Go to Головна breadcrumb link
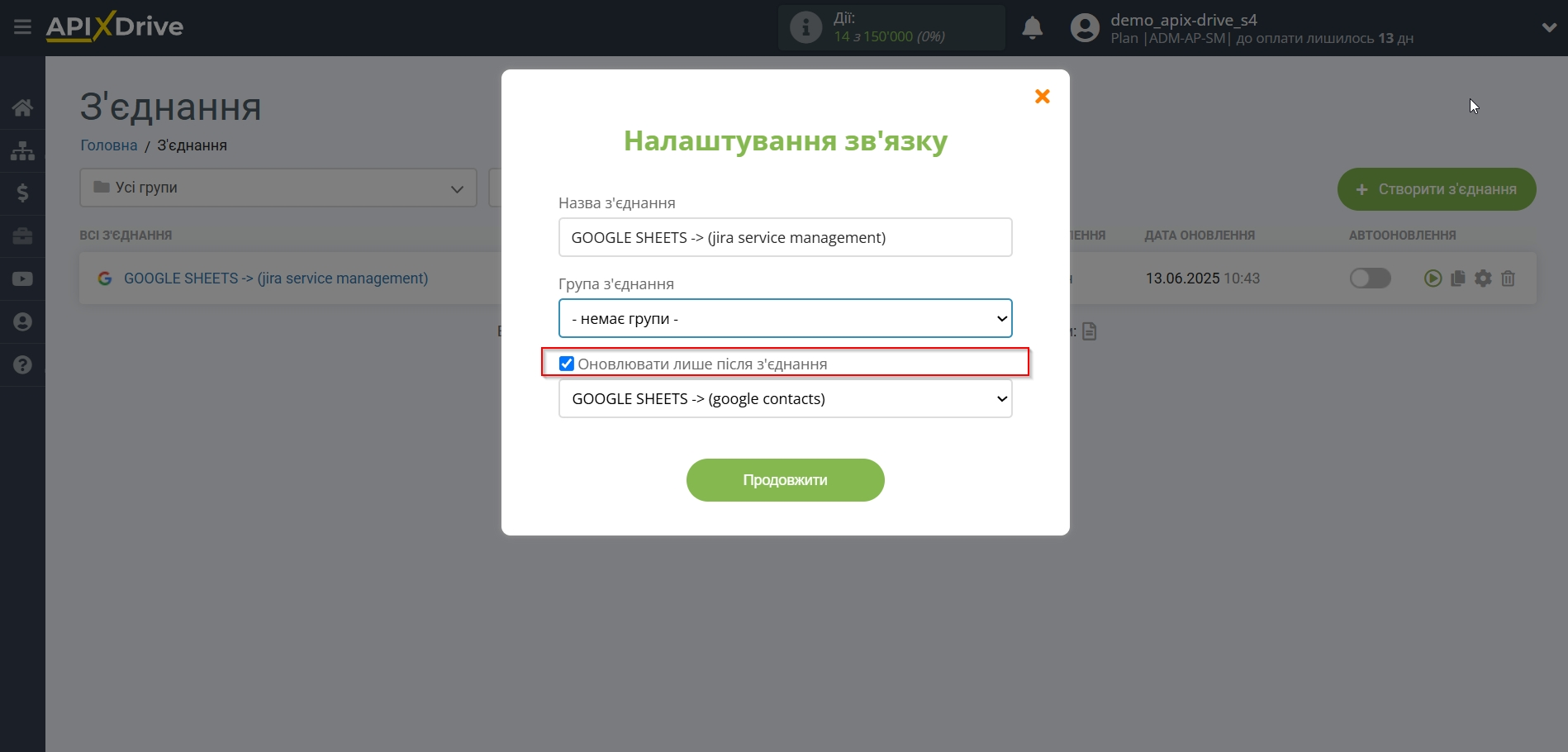The image size is (1568, 752). 109,145
